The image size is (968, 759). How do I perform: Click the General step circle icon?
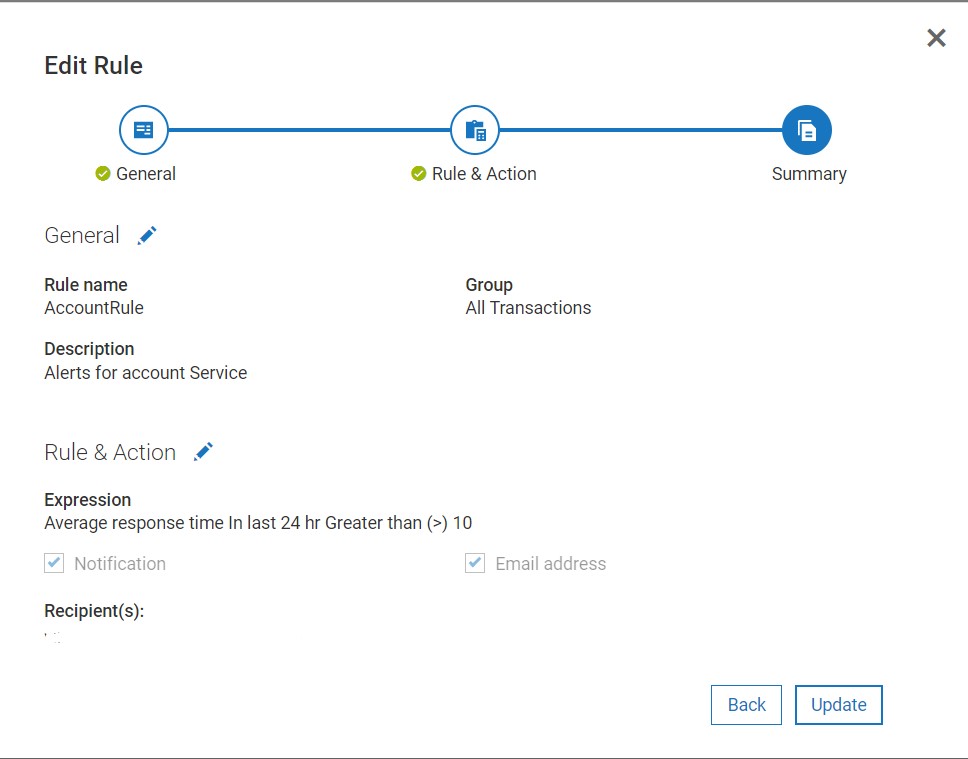click(x=144, y=130)
